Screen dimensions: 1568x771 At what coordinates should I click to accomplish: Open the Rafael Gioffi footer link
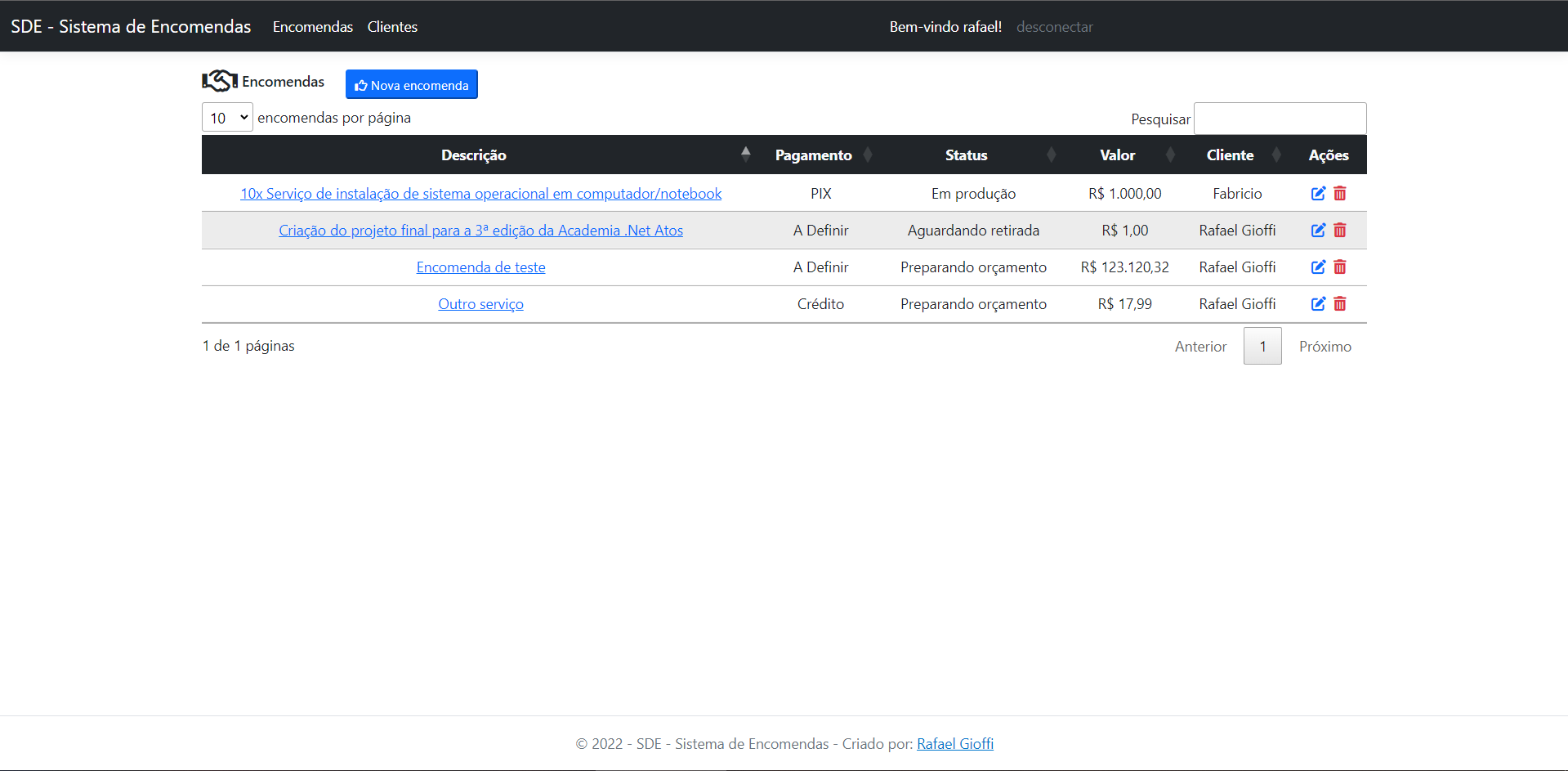954,743
